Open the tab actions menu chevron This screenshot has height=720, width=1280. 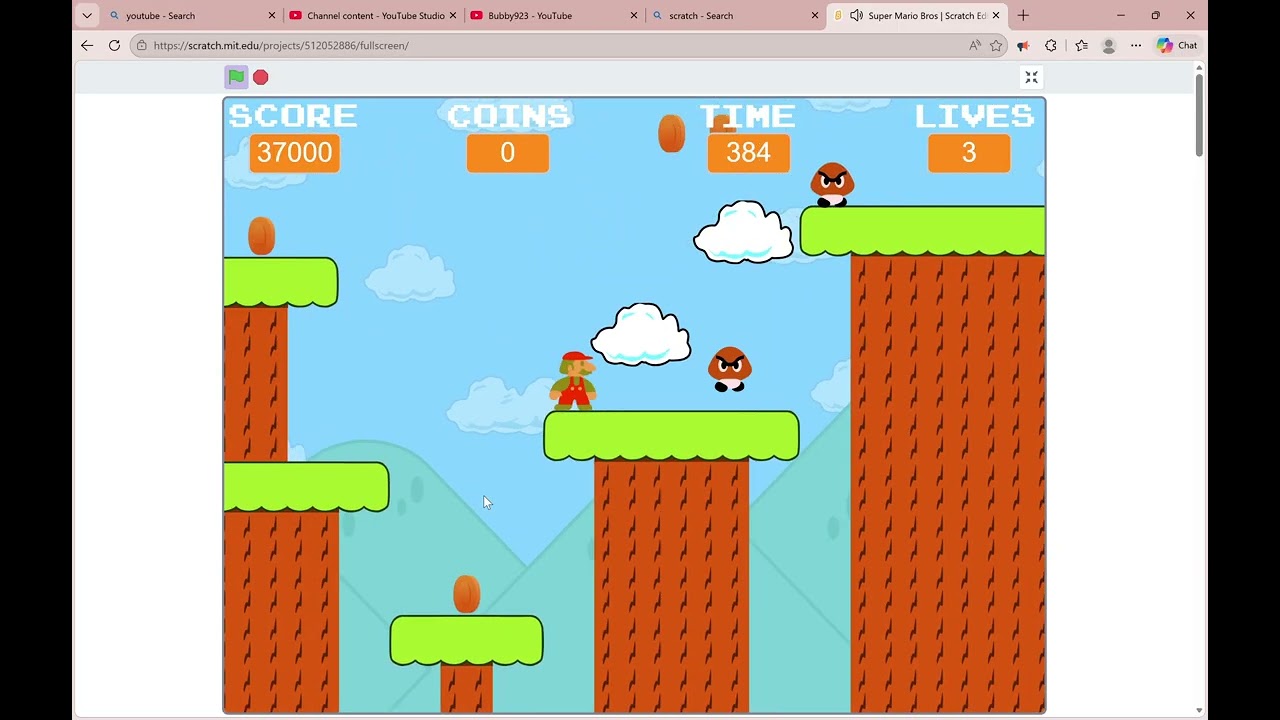[x=87, y=15]
